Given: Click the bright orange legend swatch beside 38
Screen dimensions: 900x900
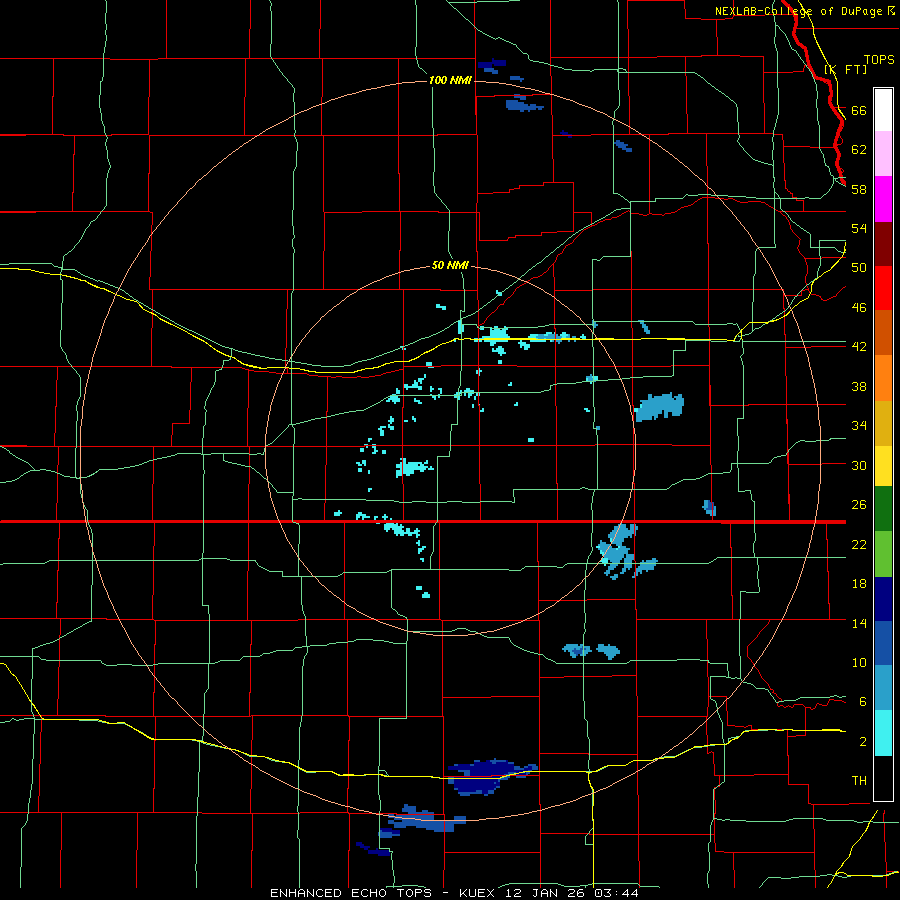Looking at the screenshot, I should pos(883,378).
